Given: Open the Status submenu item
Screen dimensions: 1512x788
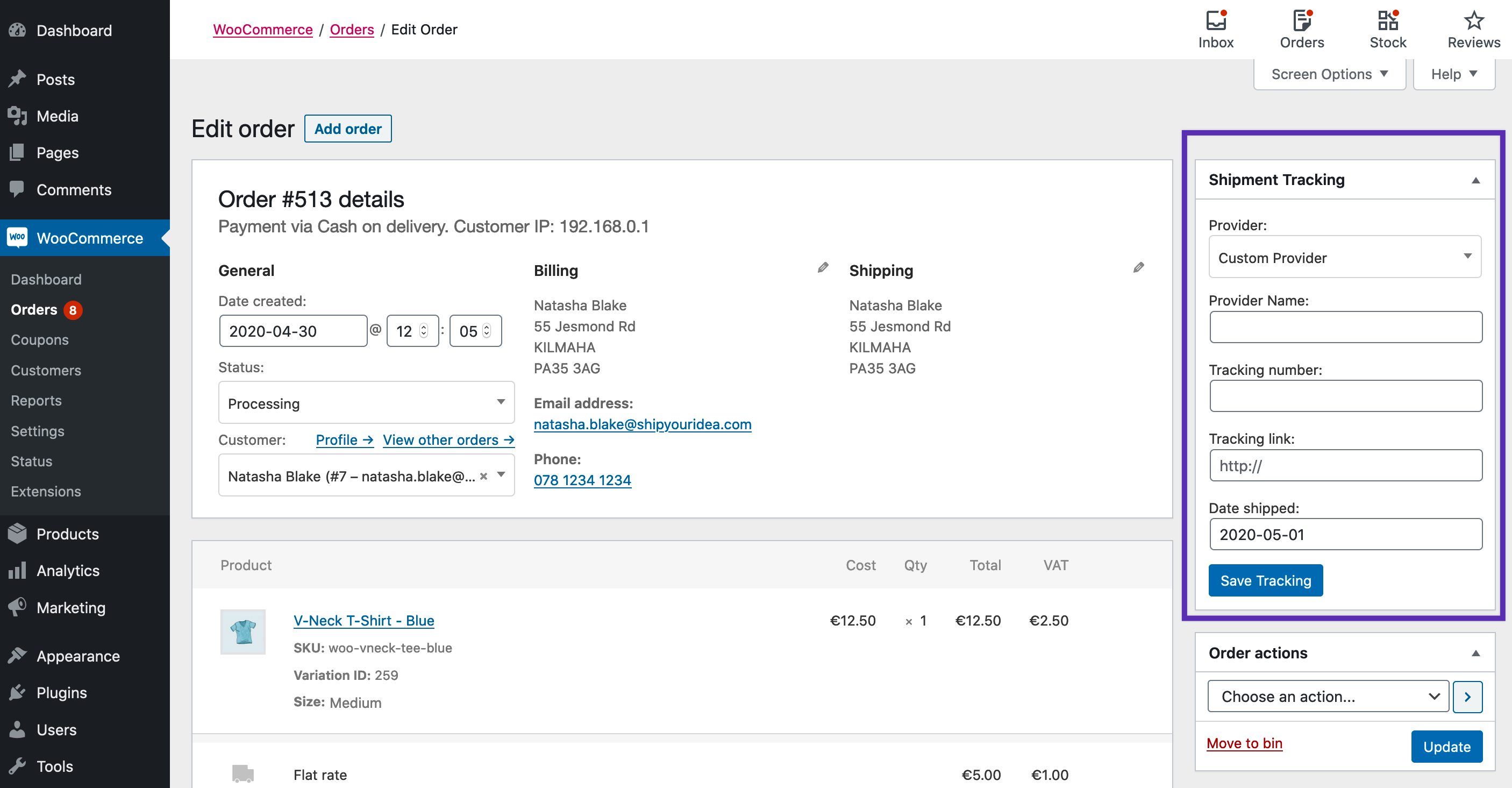Looking at the screenshot, I should pos(31,461).
